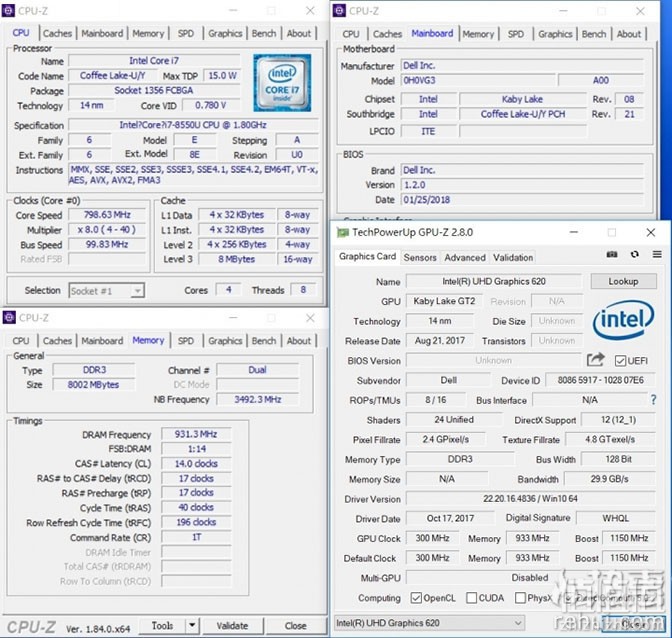This screenshot has height=638, width=672.
Task: Switch to Caches tab in CPU-Z Processor window
Action: (57, 33)
